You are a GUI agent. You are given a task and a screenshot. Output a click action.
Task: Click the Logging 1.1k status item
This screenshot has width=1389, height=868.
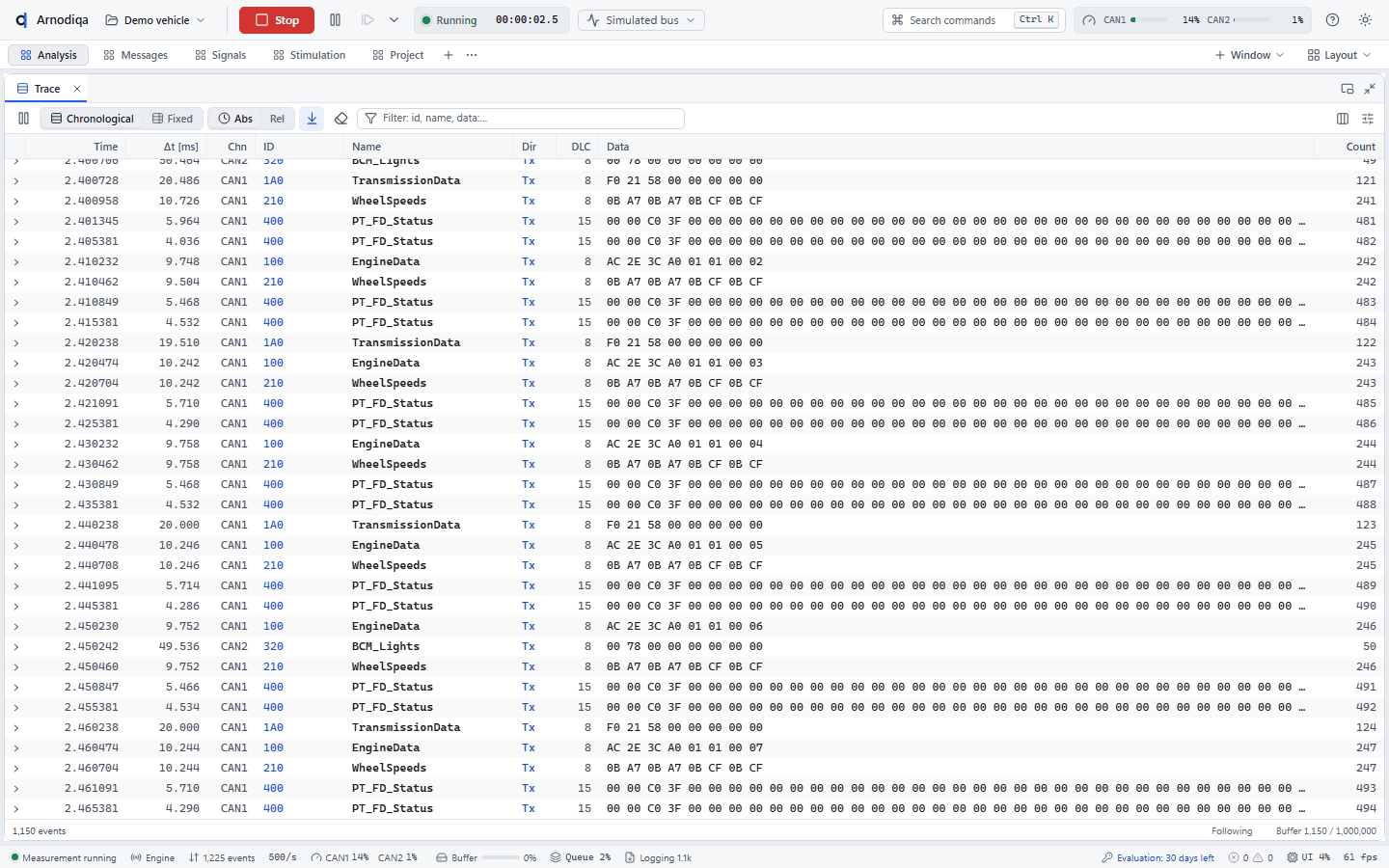point(658,857)
